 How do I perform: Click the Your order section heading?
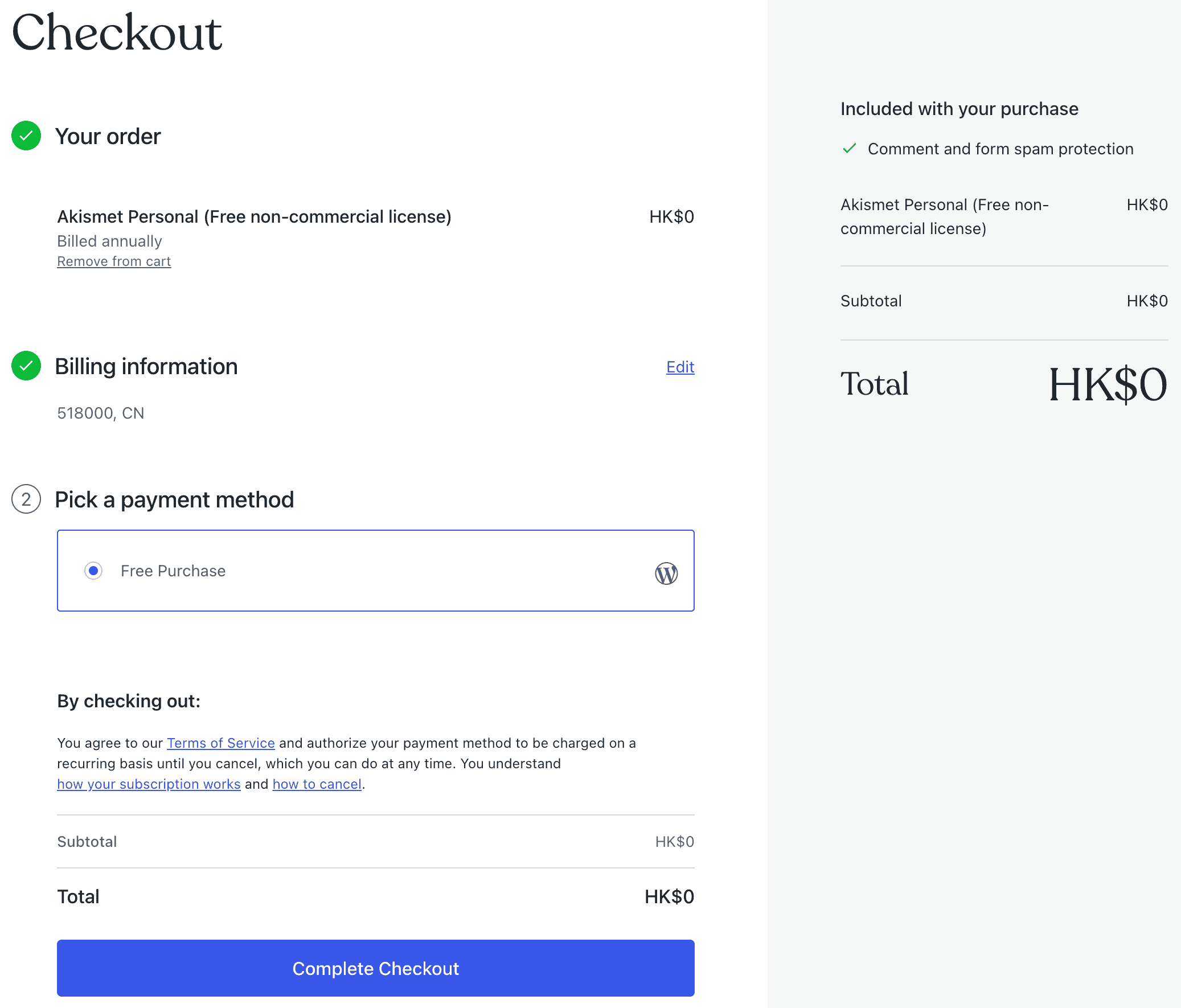pyautogui.click(x=108, y=137)
